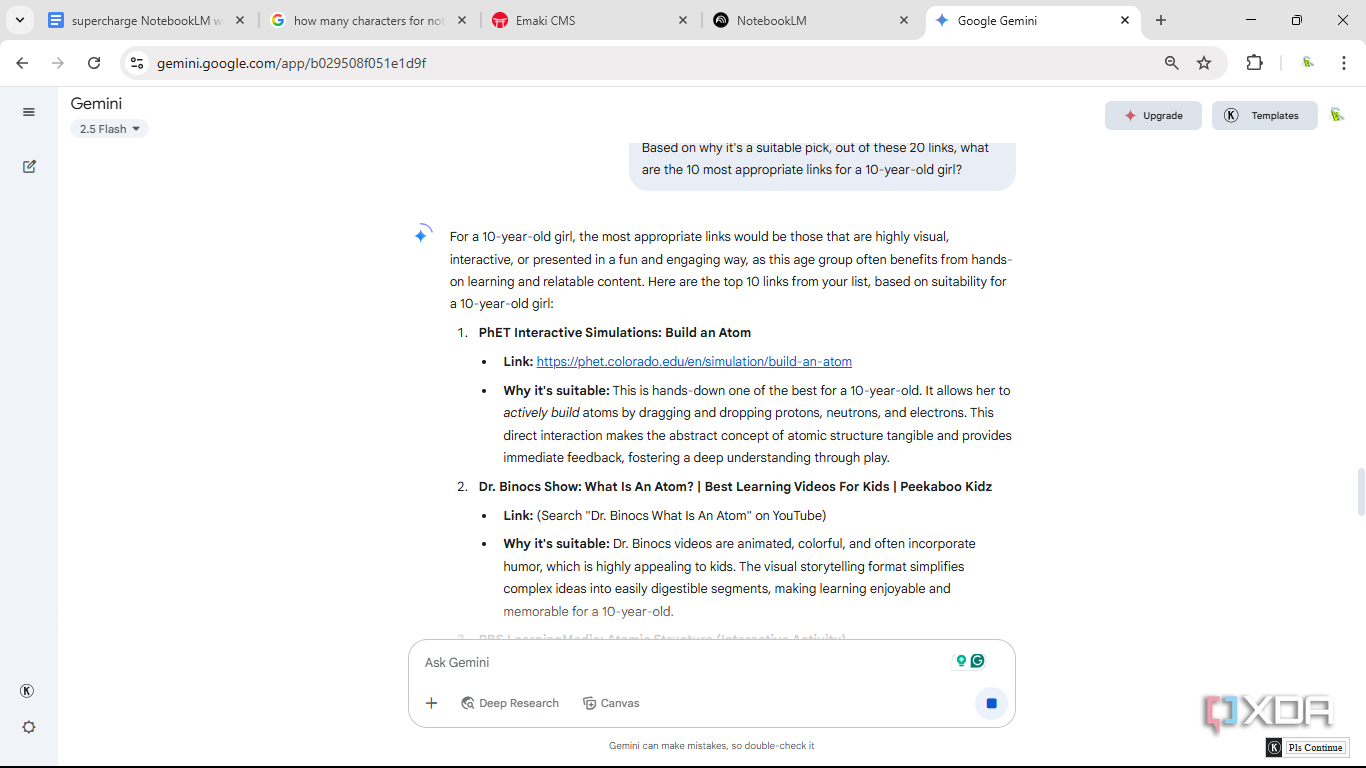The width and height of the screenshot is (1366, 768).
Task: Open the phet.colorado.edu build-an-atom link
Action: [x=694, y=361]
